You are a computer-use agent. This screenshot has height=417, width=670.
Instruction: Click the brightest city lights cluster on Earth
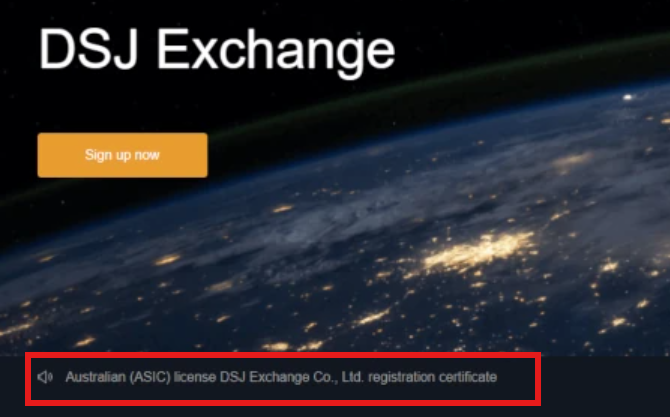tap(479, 251)
